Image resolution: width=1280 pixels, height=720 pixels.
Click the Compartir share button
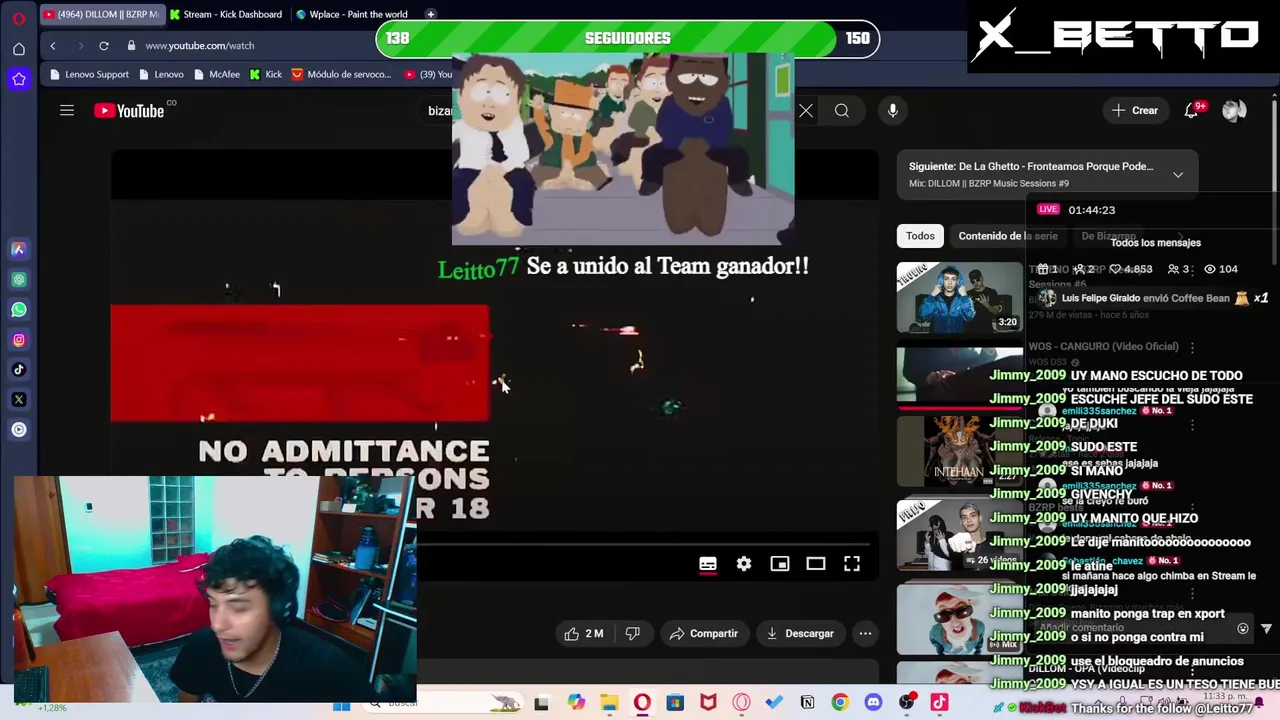[703, 633]
